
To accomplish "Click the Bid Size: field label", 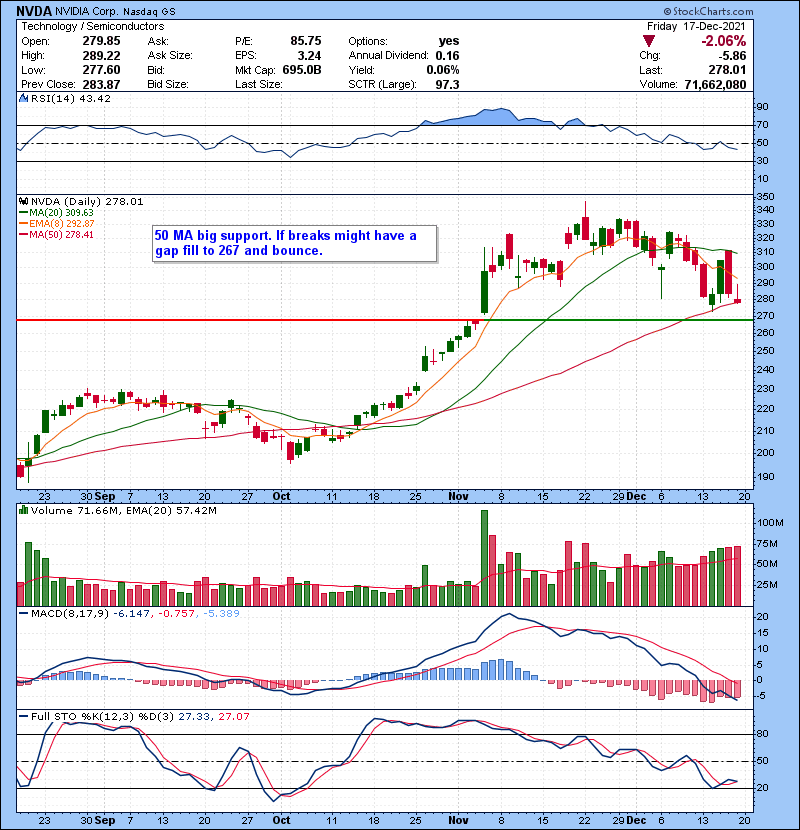I will pos(168,84).
